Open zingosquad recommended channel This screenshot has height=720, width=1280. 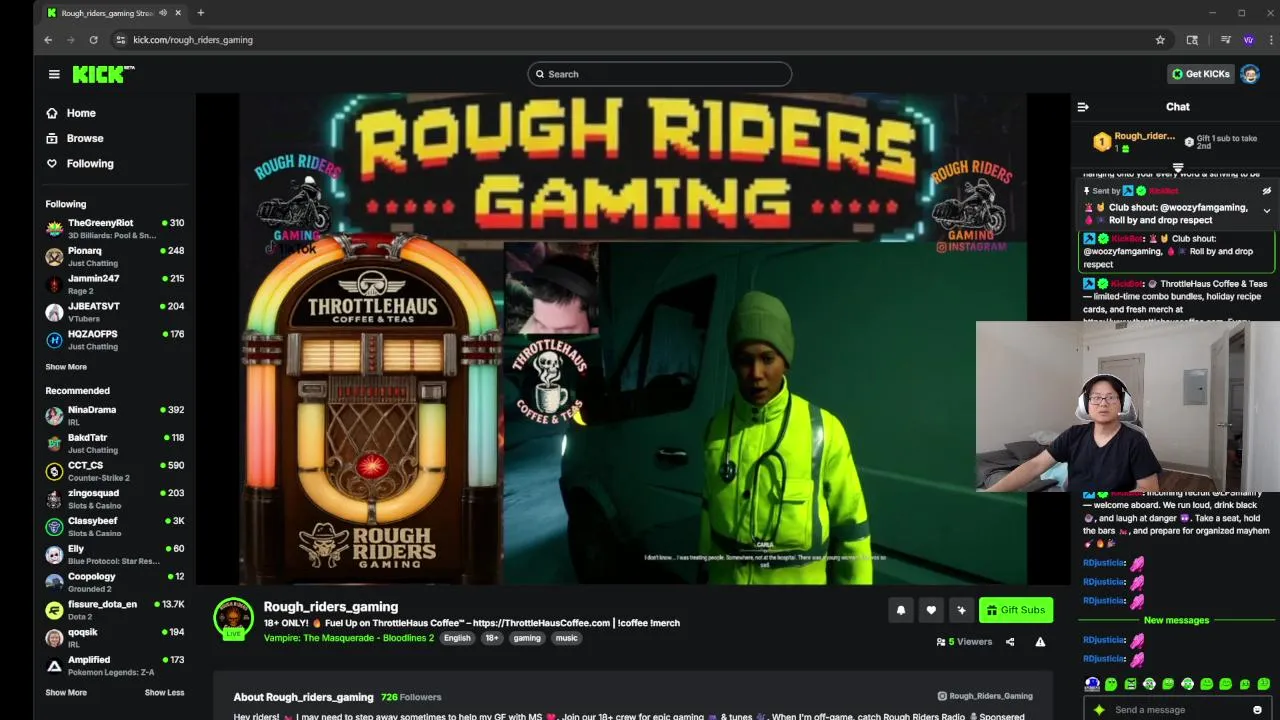click(x=115, y=499)
